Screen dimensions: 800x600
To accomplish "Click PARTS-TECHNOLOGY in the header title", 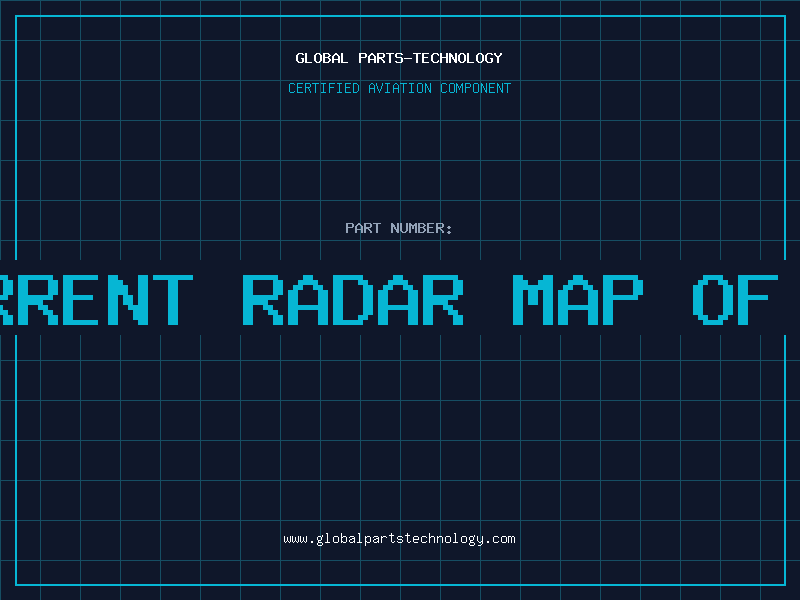I will pos(431,58).
